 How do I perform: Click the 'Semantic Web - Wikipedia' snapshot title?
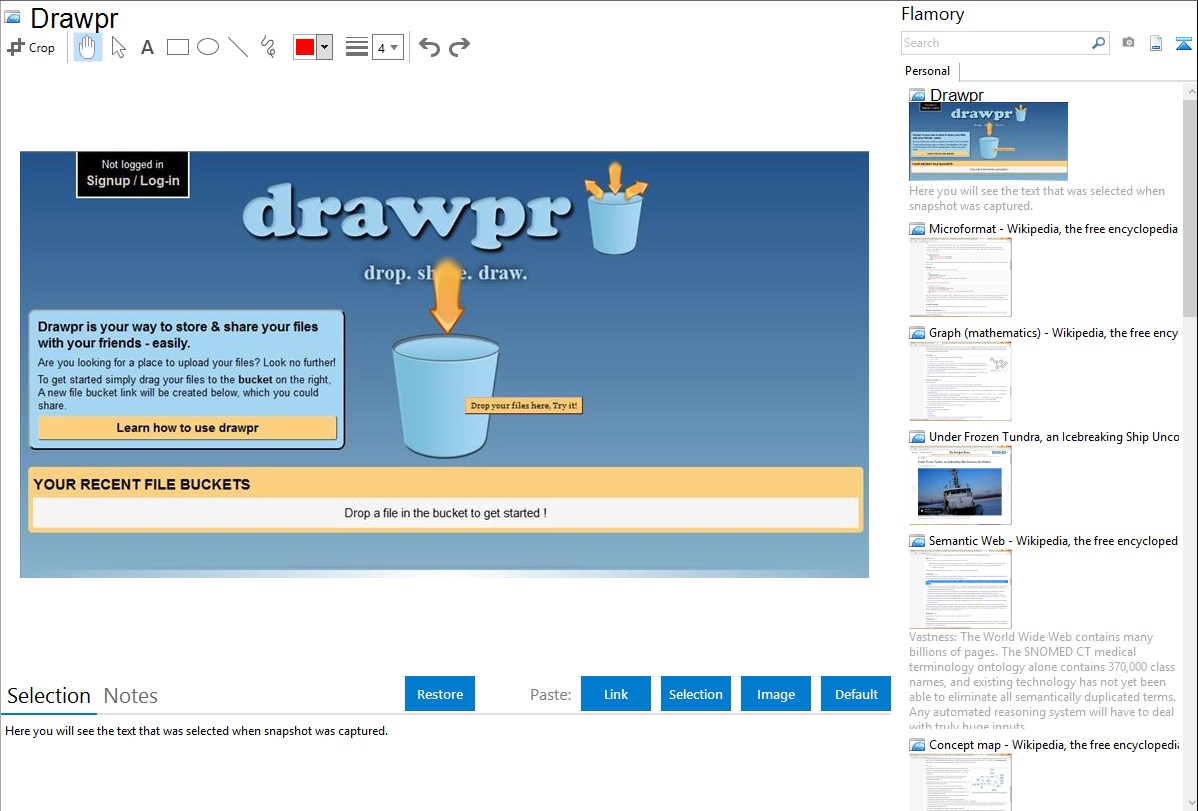coord(1053,540)
